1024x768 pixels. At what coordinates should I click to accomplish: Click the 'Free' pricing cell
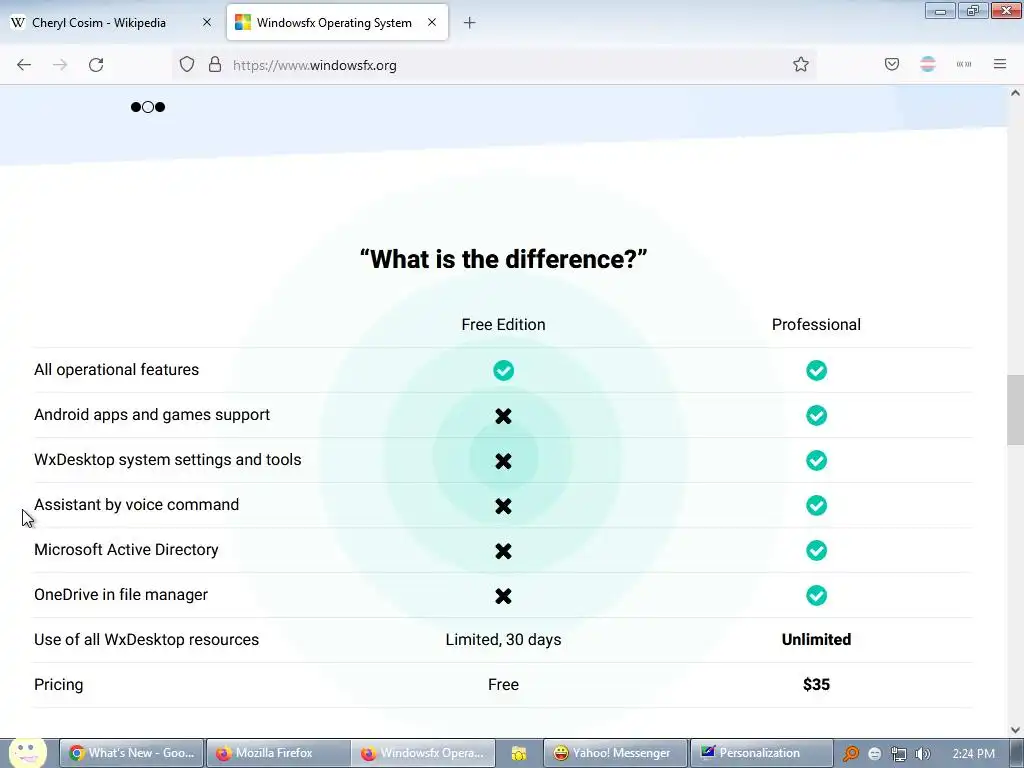504,685
